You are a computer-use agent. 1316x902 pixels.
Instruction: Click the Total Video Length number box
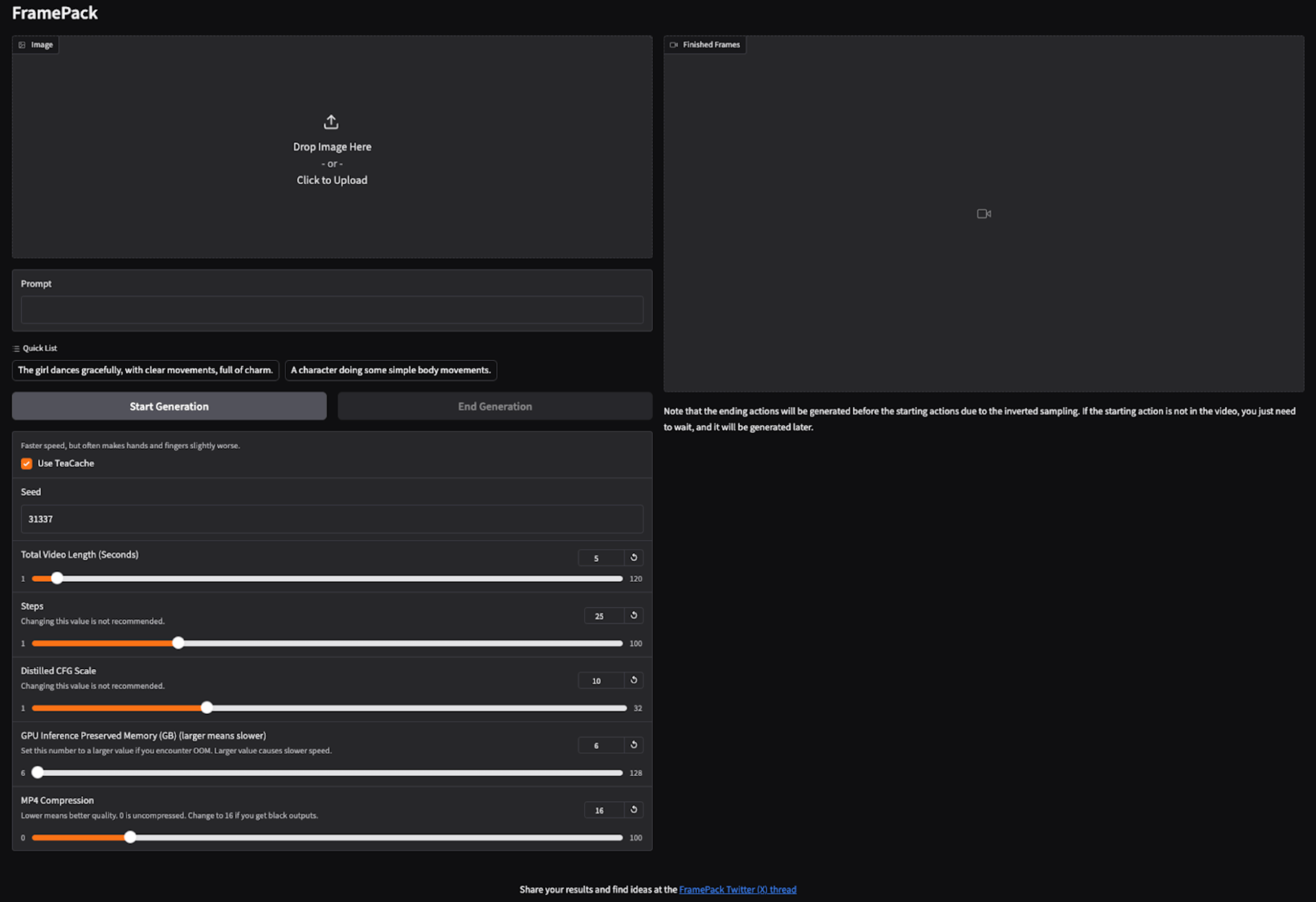(601, 558)
